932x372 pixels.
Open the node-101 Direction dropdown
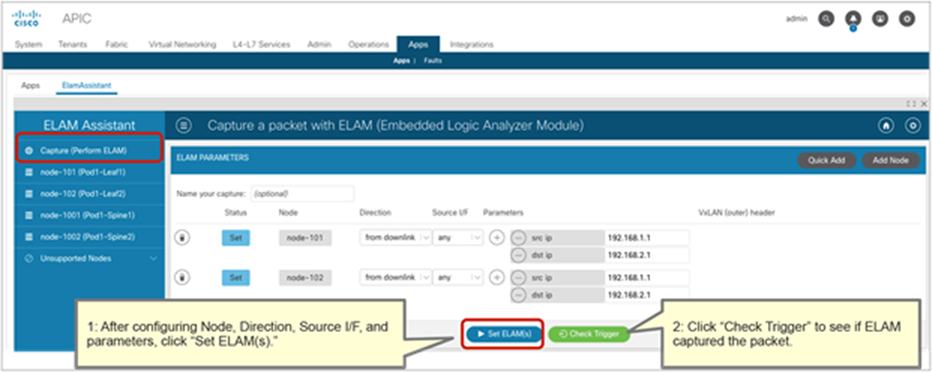395,238
